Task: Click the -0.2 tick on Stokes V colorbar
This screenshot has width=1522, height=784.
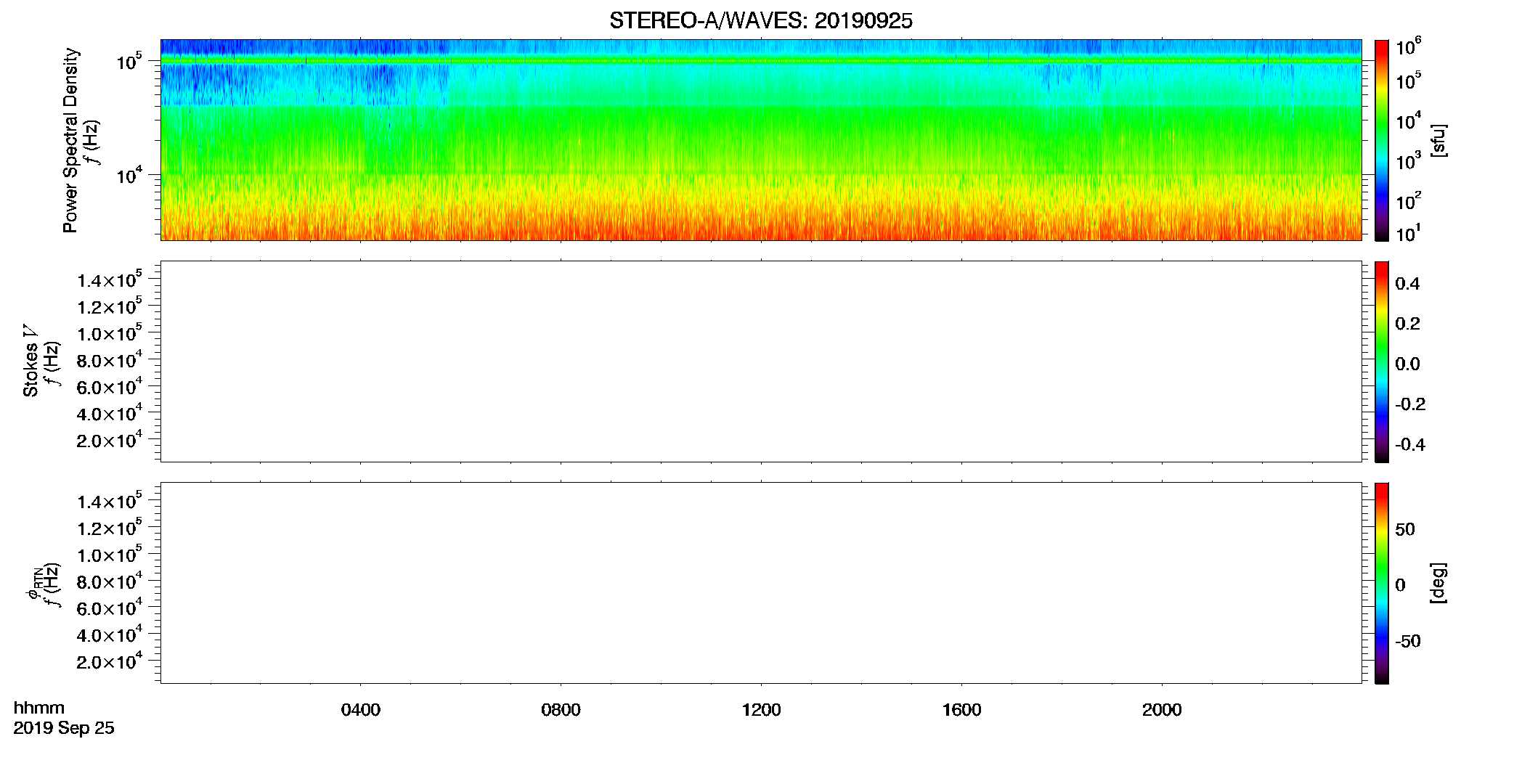Action: pyautogui.click(x=1410, y=404)
